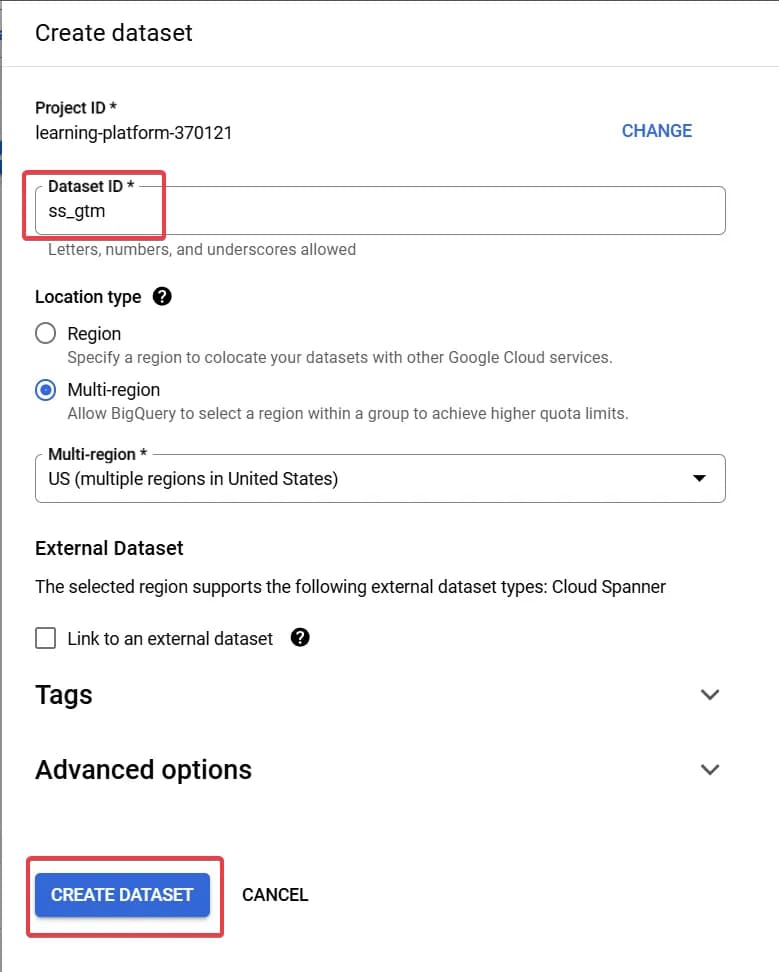Expand the Advanced options chevron
The image size is (779, 972).
[710, 769]
